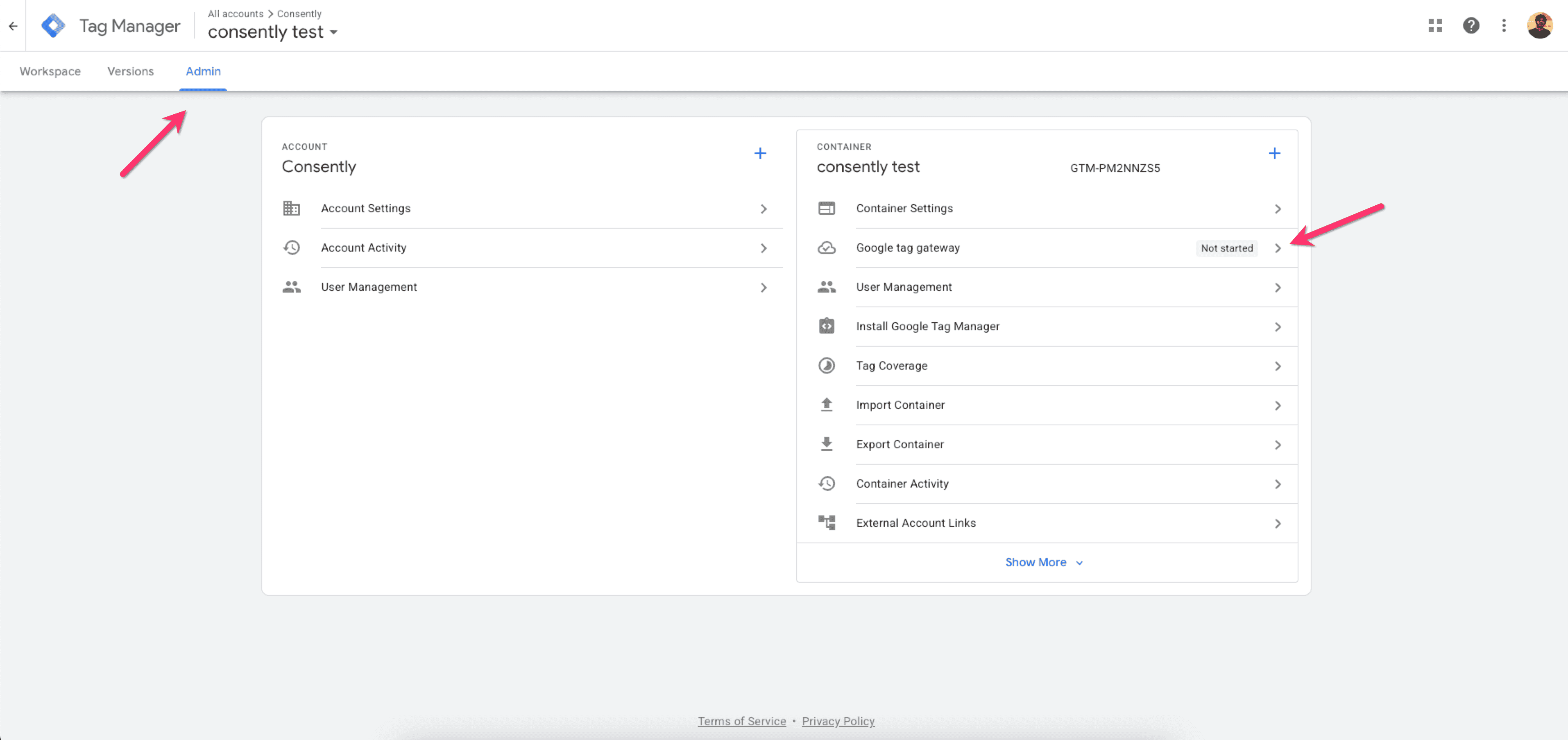Click the Container Activity chevron
This screenshot has width=1568, height=740.
click(1278, 484)
